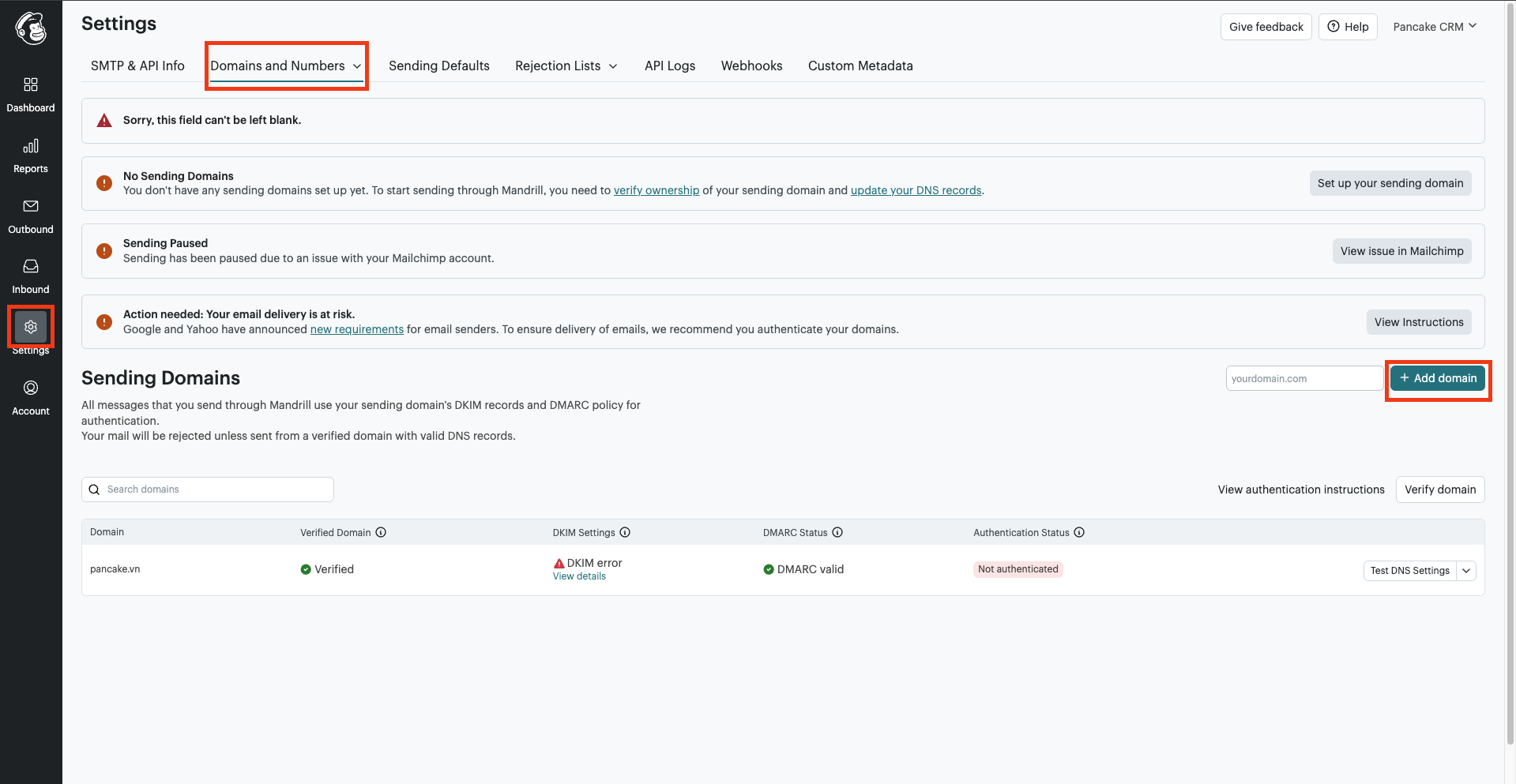Open the Account sidebar icon

coord(31,388)
